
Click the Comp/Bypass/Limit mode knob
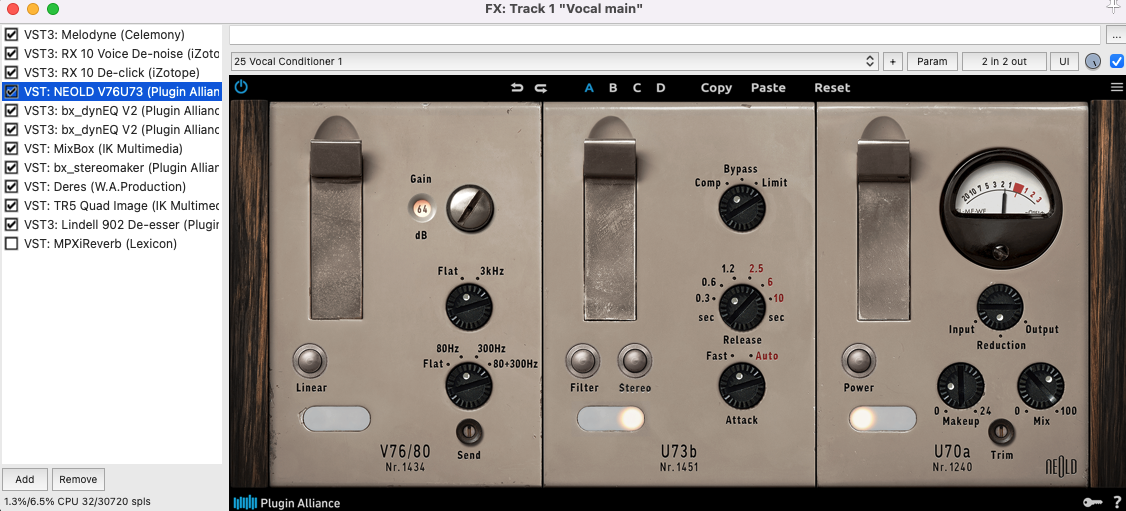click(742, 207)
